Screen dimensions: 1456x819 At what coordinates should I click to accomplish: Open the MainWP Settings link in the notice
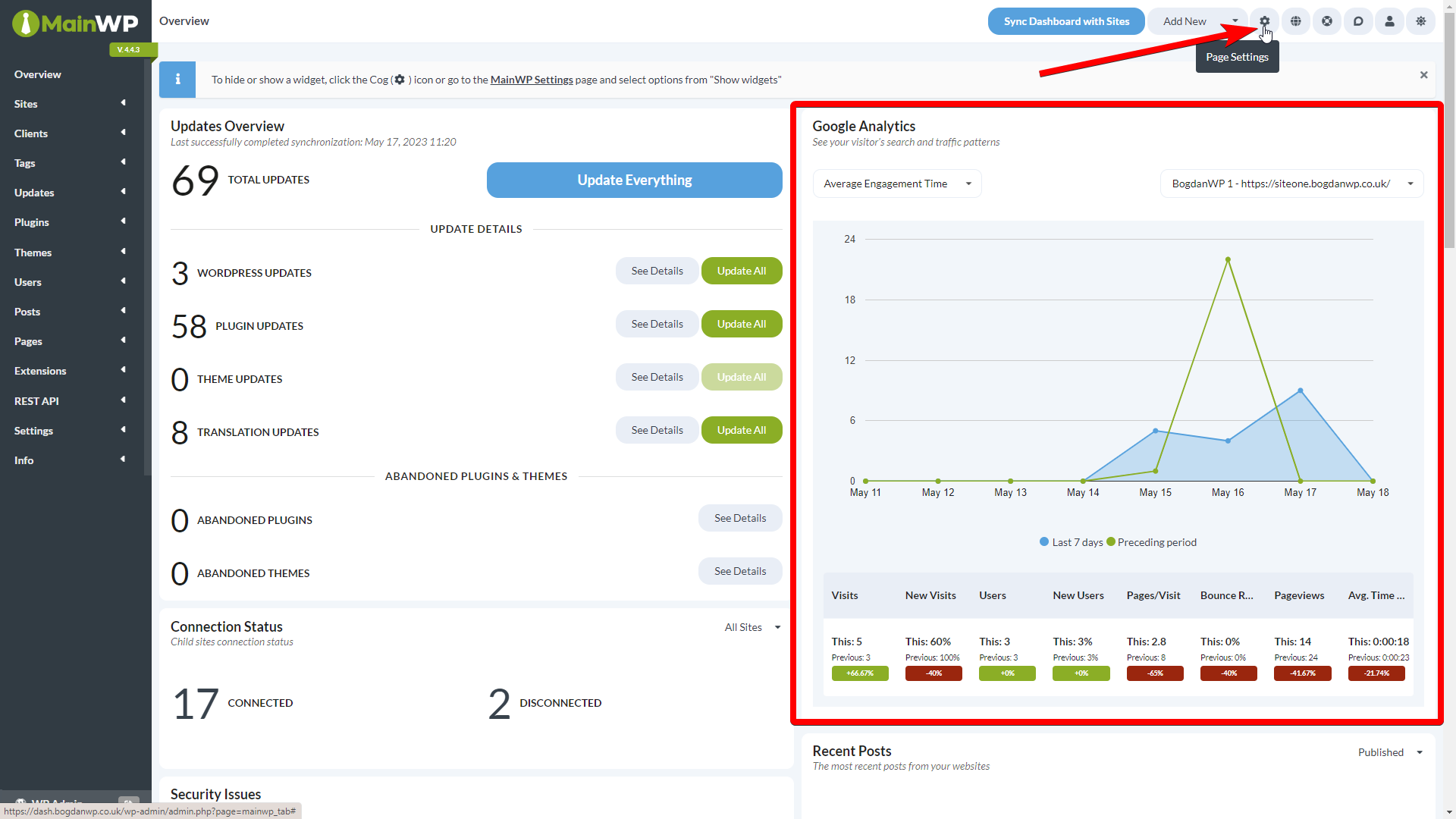click(x=532, y=79)
